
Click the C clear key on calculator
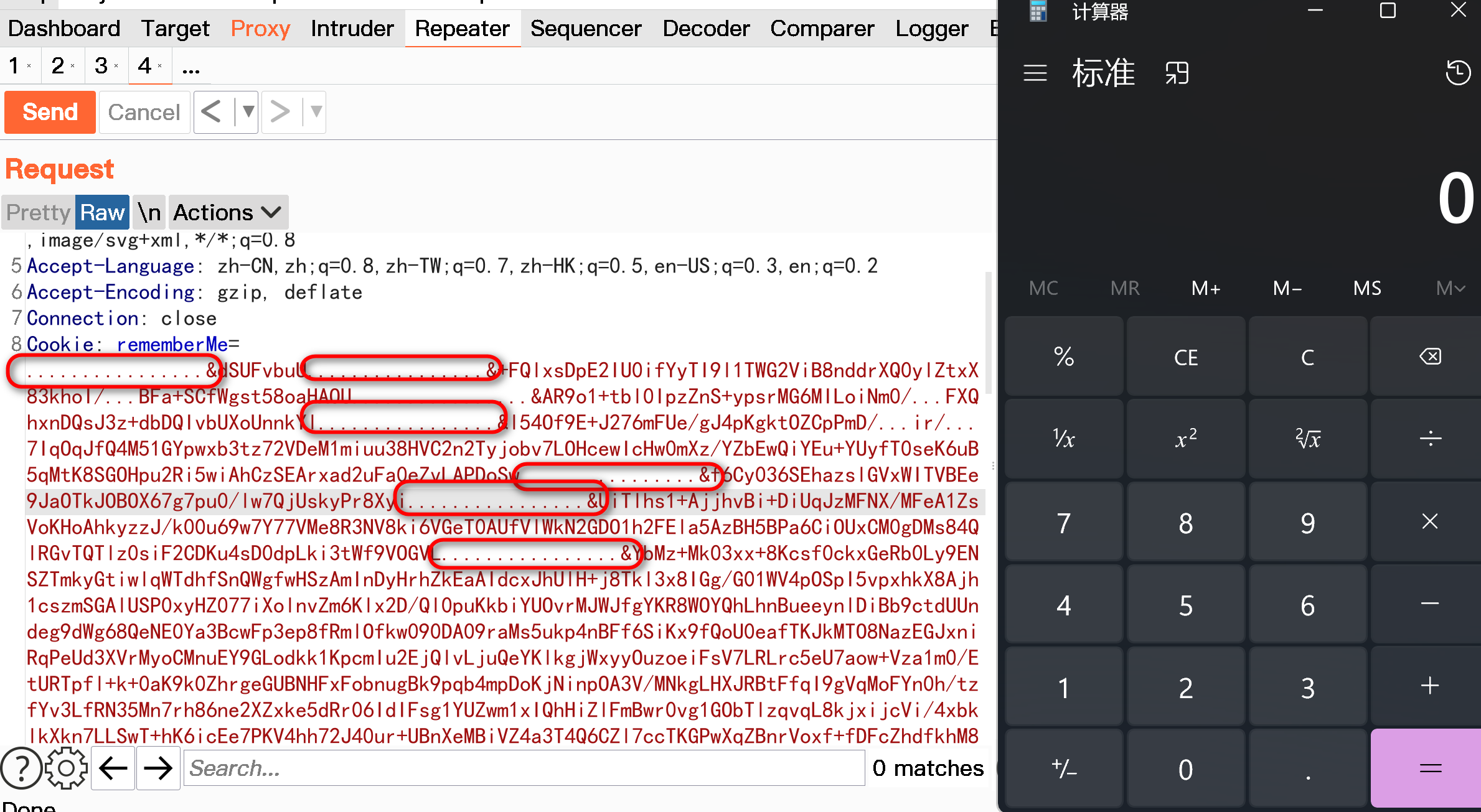tap(1308, 357)
